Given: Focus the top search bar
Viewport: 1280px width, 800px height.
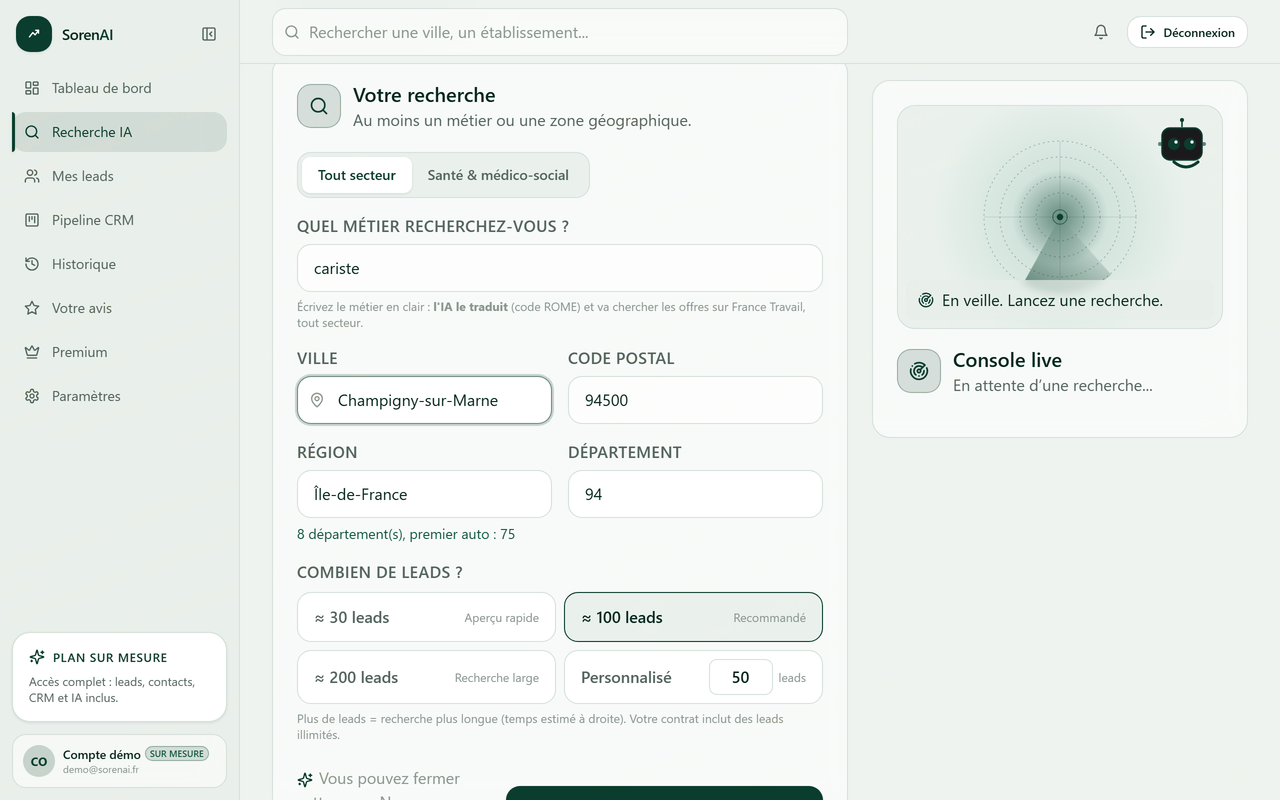Looking at the screenshot, I should pyautogui.click(x=560, y=32).
